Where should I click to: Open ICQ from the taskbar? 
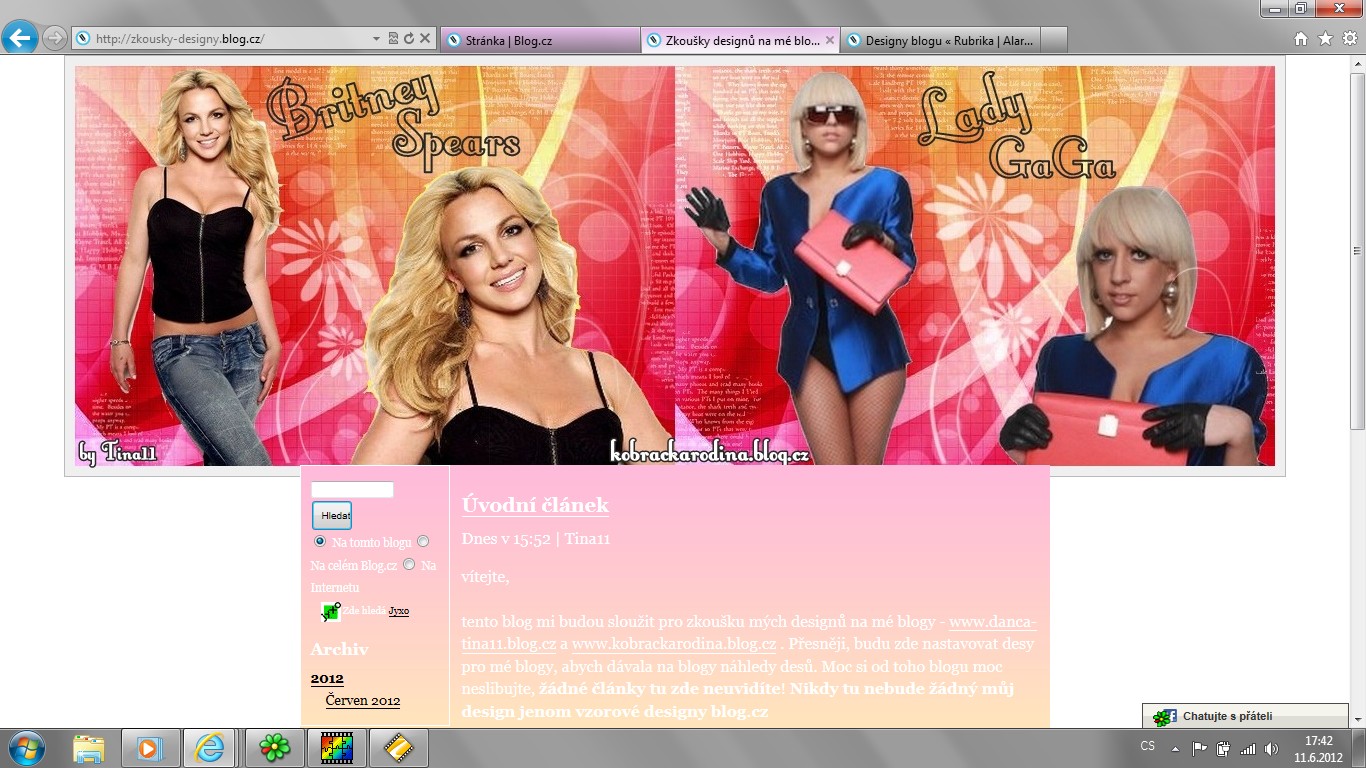[274, 748]
